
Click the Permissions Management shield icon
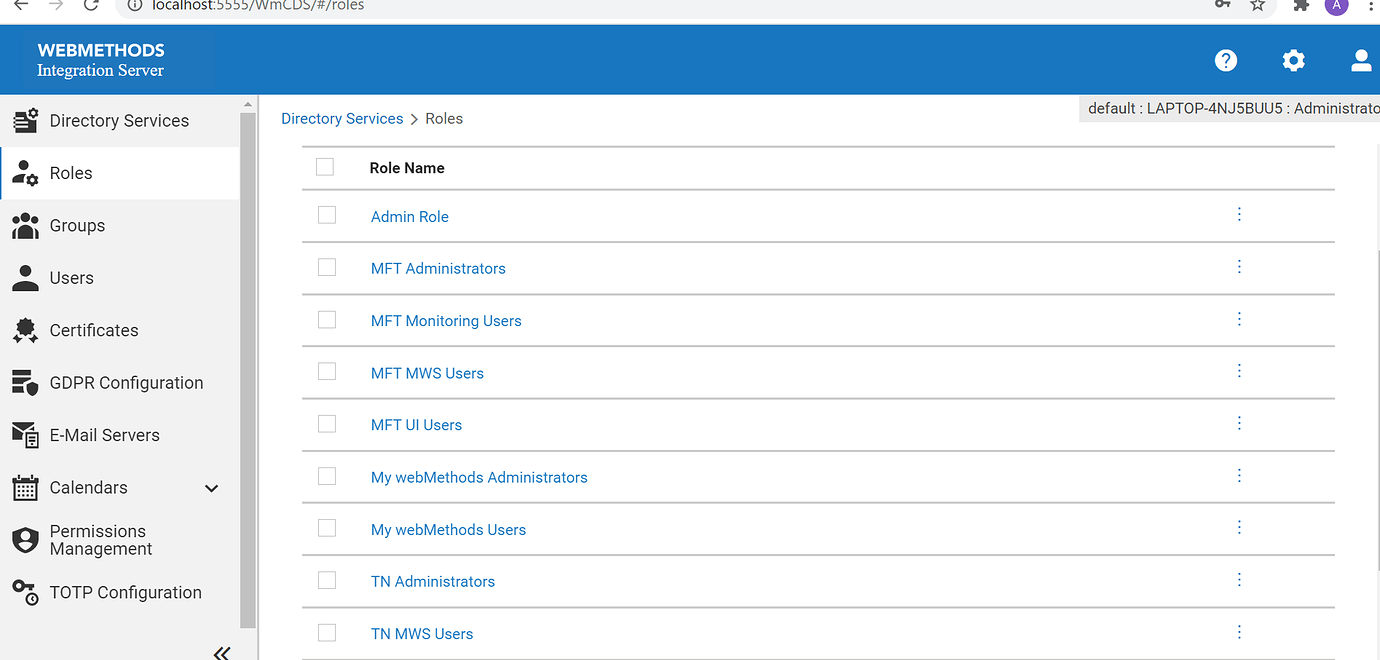[x=25, y=540]
